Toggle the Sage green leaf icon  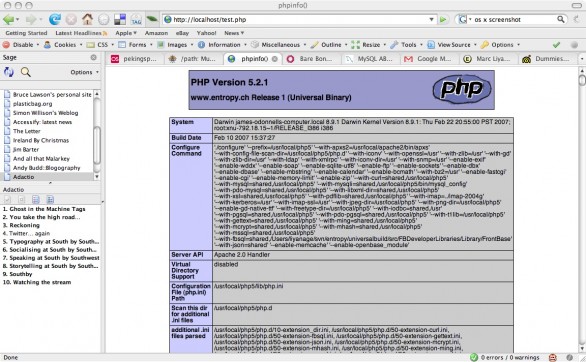tap(152, 19)
